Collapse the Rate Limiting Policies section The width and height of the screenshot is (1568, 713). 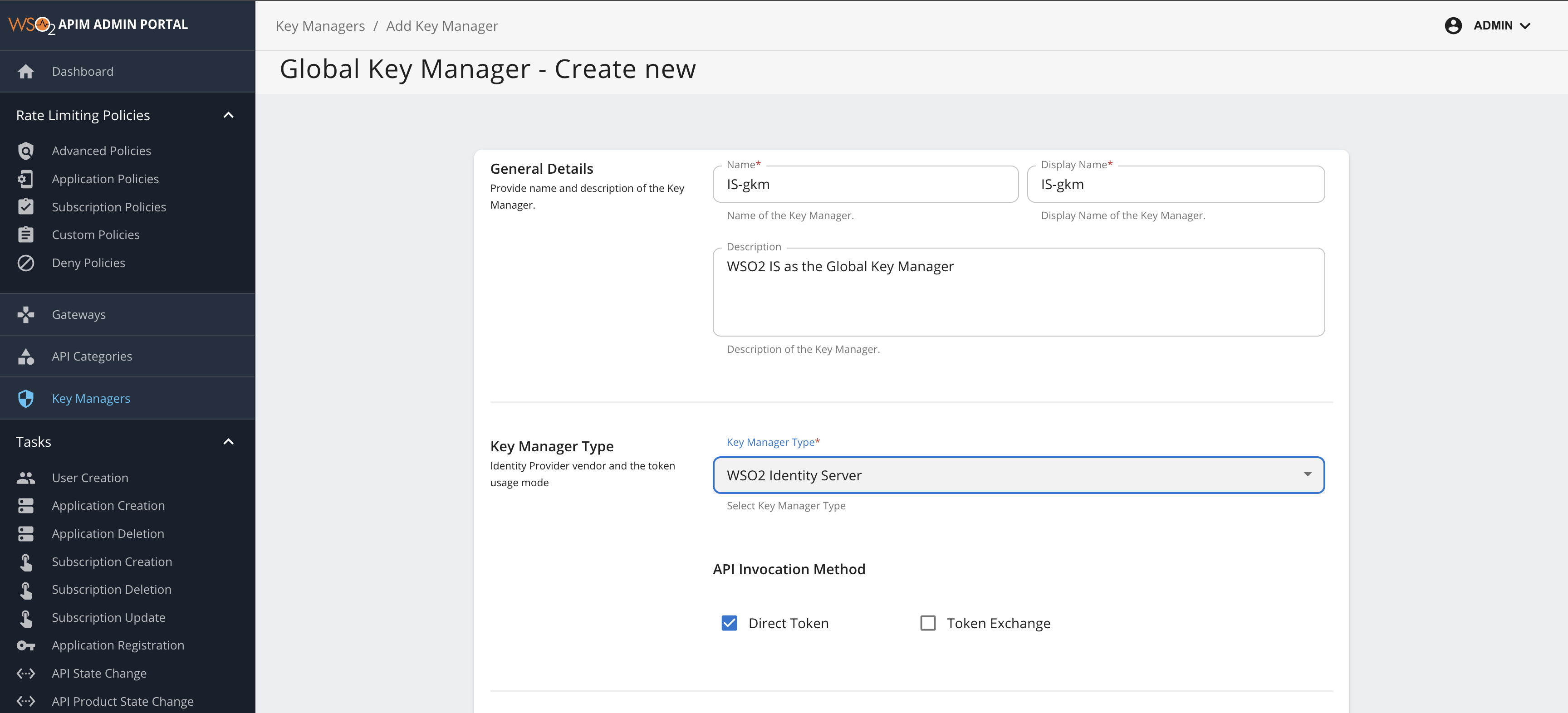click(228, 116)
